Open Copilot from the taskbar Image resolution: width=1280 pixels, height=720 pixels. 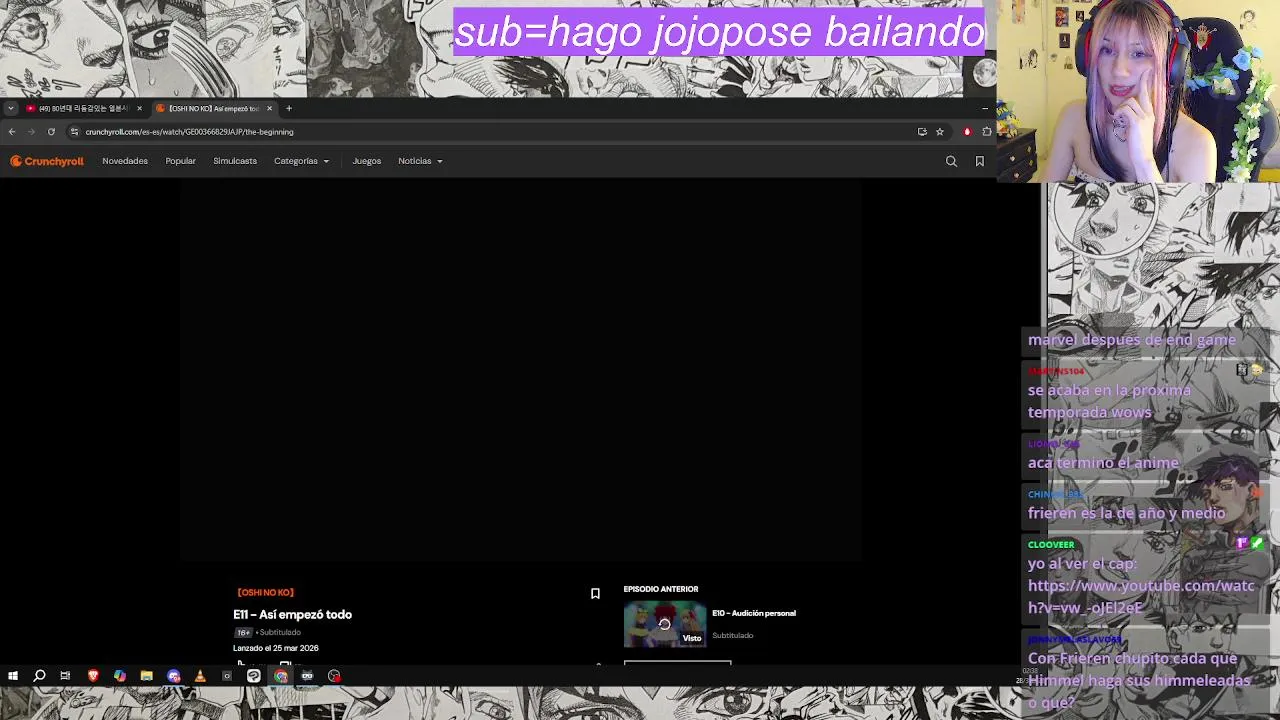120,676
